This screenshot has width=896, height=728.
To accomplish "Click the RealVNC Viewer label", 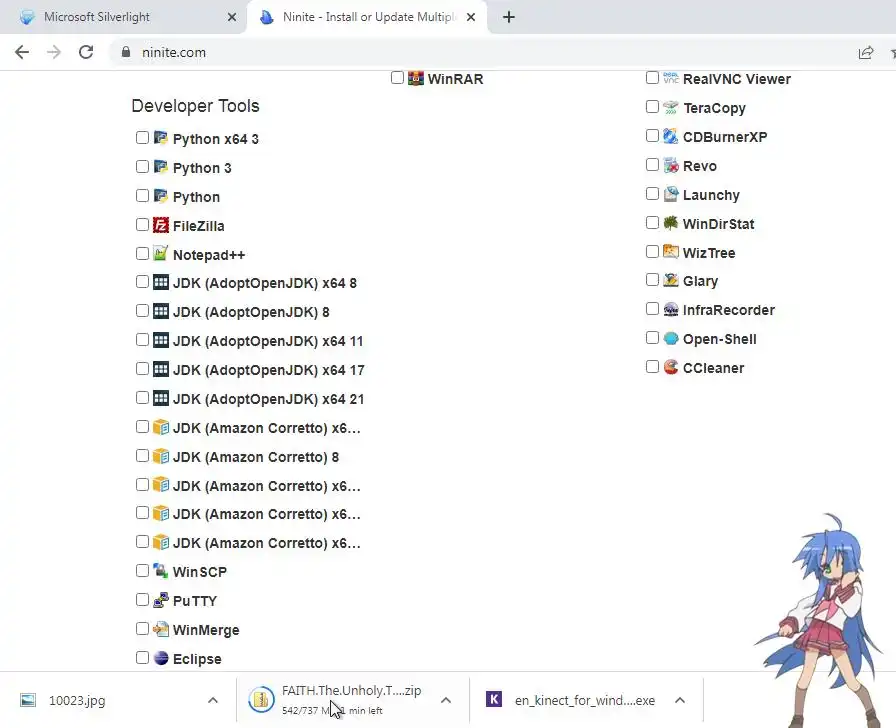I will pyautogui.click(x=737, y=79).
